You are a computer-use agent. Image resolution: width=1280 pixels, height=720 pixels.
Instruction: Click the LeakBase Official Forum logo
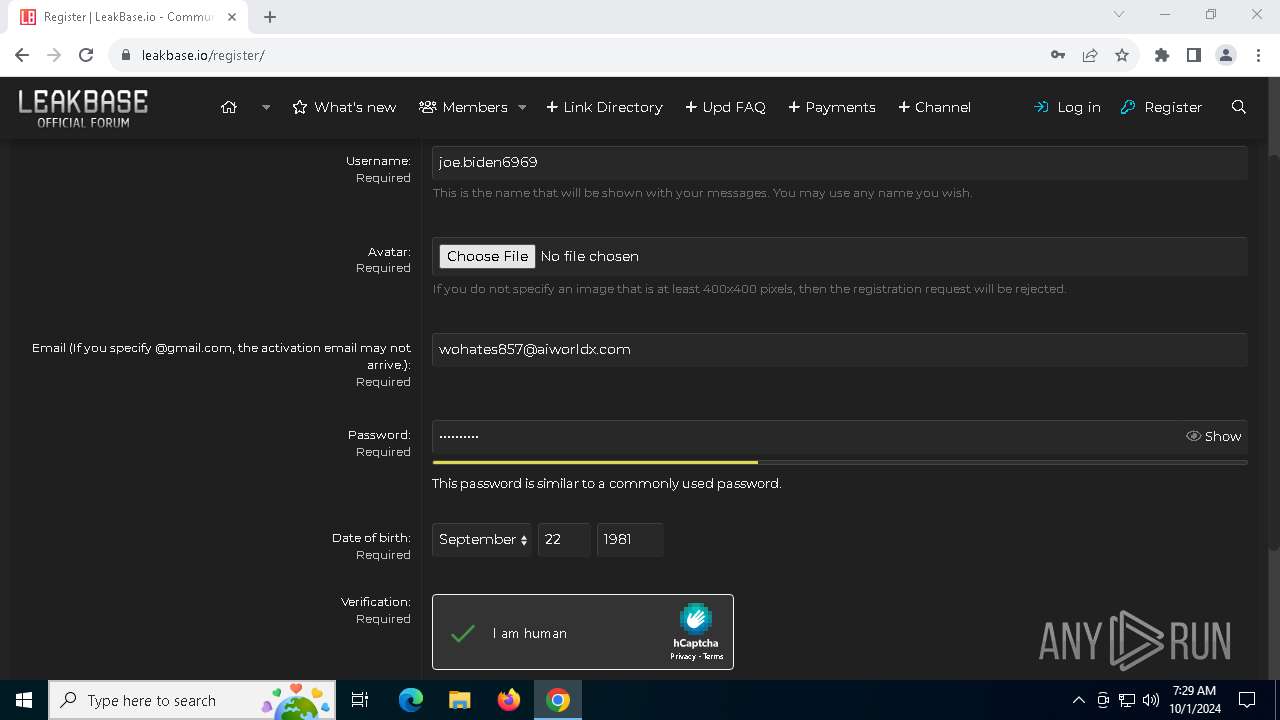pos(83,108)
